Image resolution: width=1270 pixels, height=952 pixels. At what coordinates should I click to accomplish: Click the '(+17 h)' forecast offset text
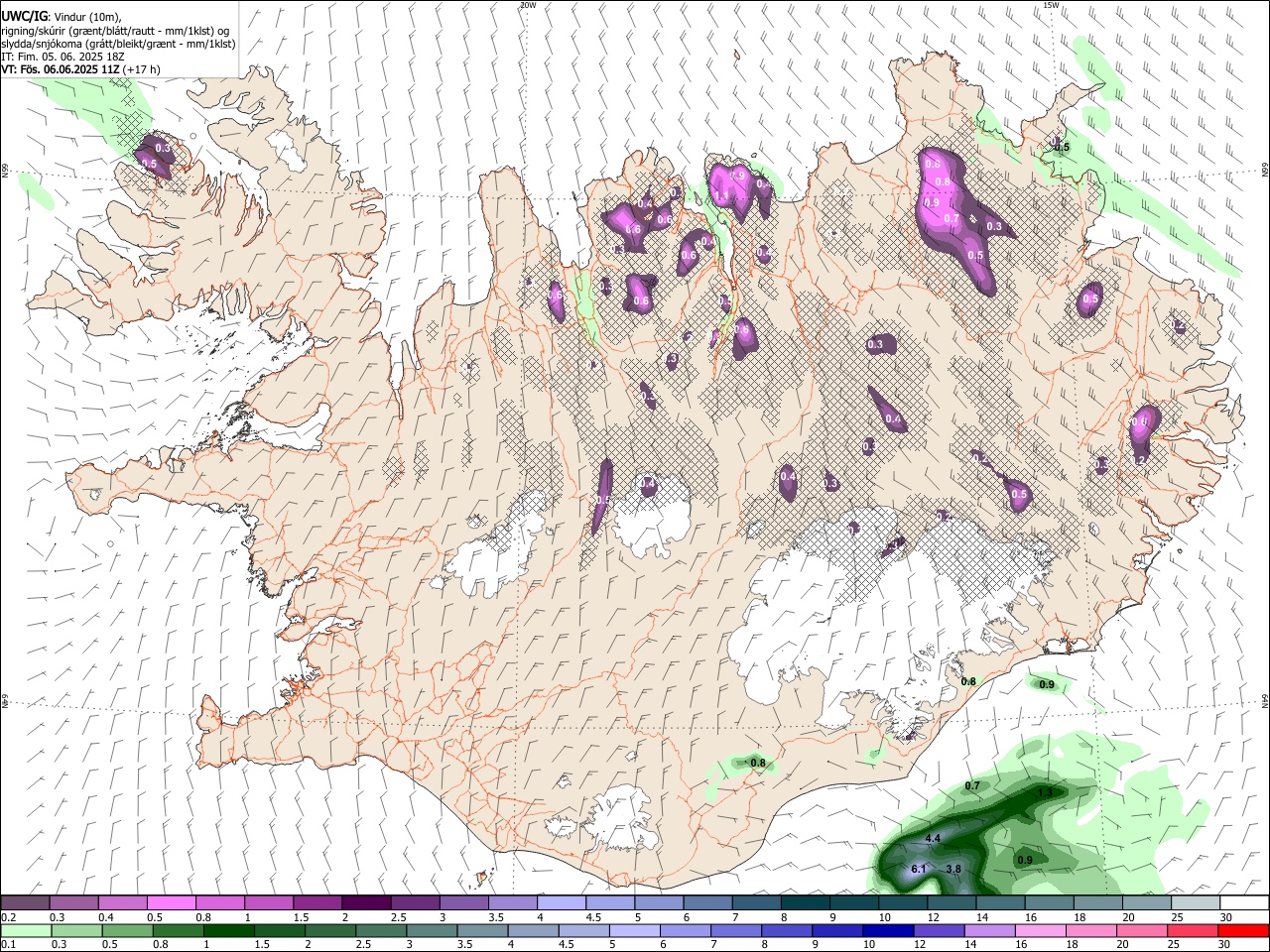143,70
